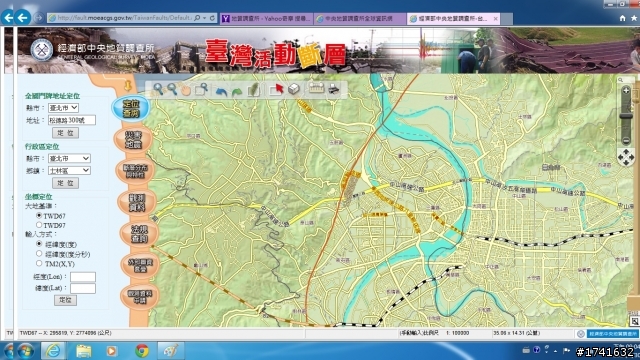Click the map zoom level slider
This screenshot has height=360, width=640.
626,116
